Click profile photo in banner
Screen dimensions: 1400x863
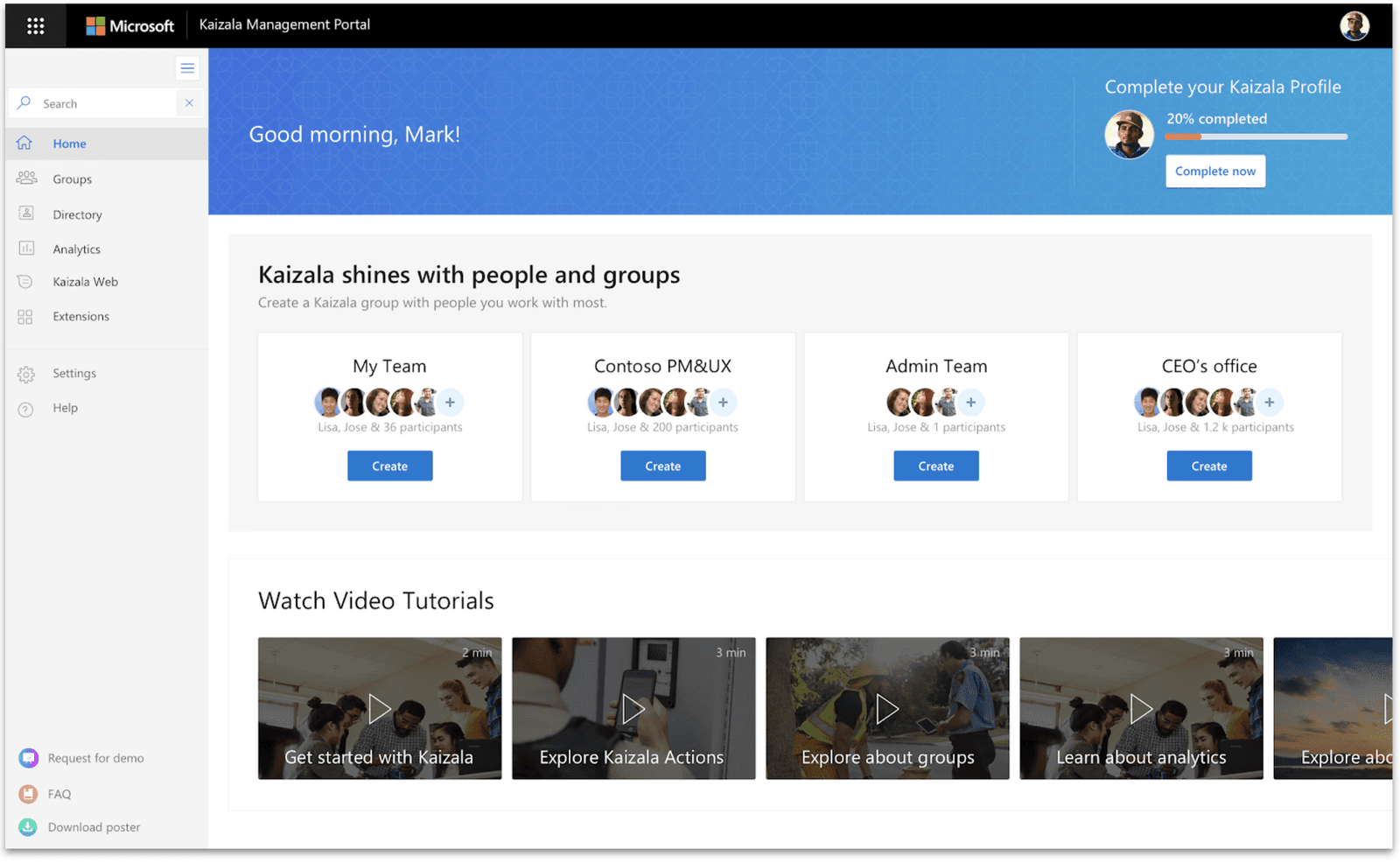pyautogui.click(x=1129, y=134)
